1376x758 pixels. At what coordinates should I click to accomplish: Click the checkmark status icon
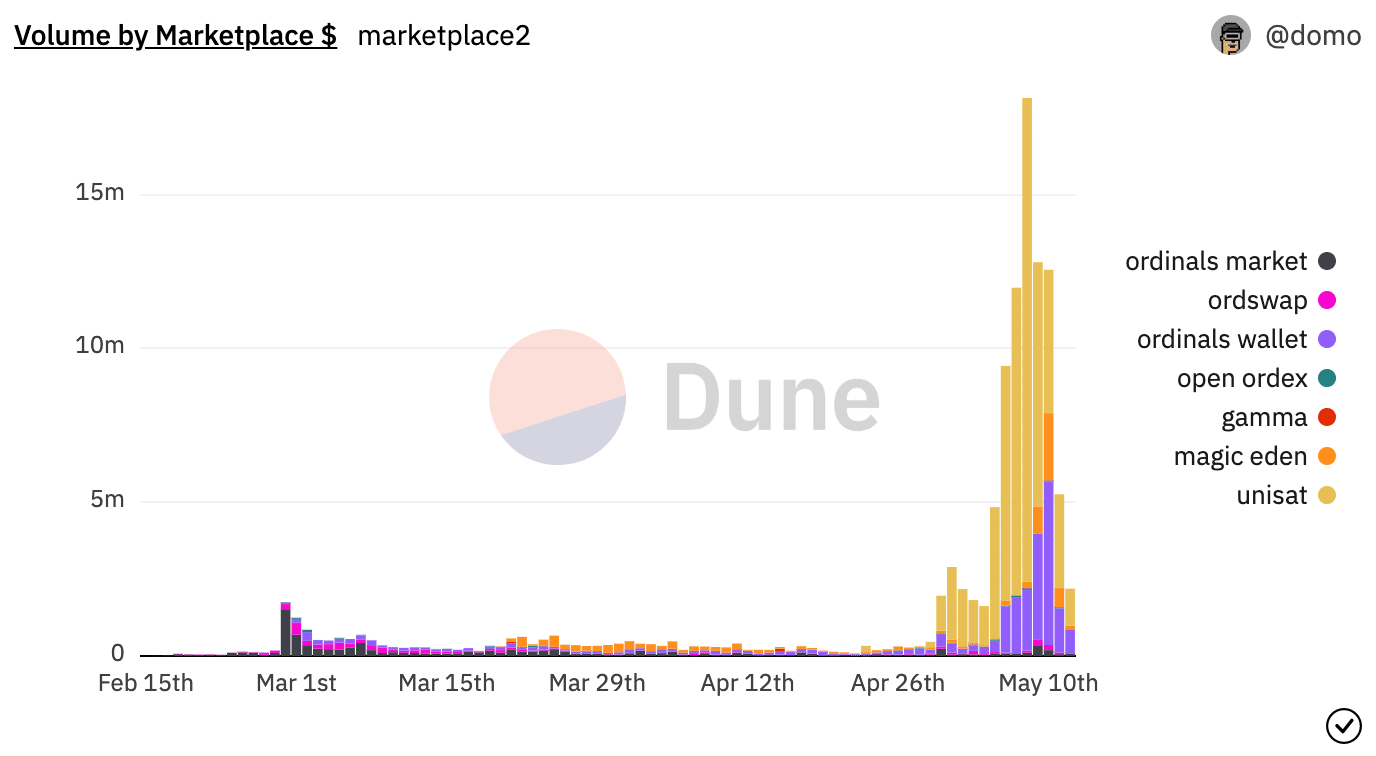[x=1343, y=726]
